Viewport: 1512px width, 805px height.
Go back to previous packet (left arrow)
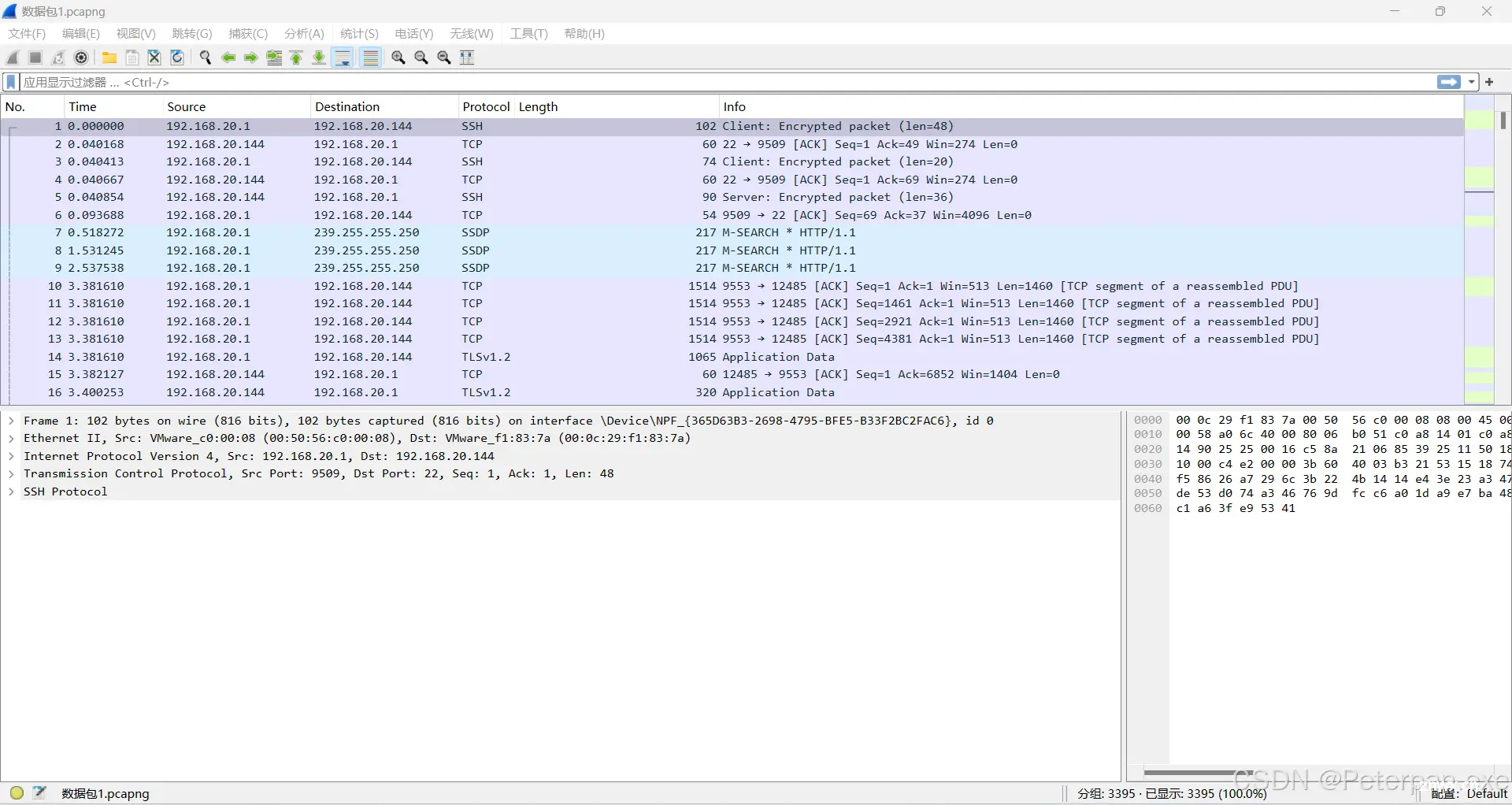(x=228, y=57)
